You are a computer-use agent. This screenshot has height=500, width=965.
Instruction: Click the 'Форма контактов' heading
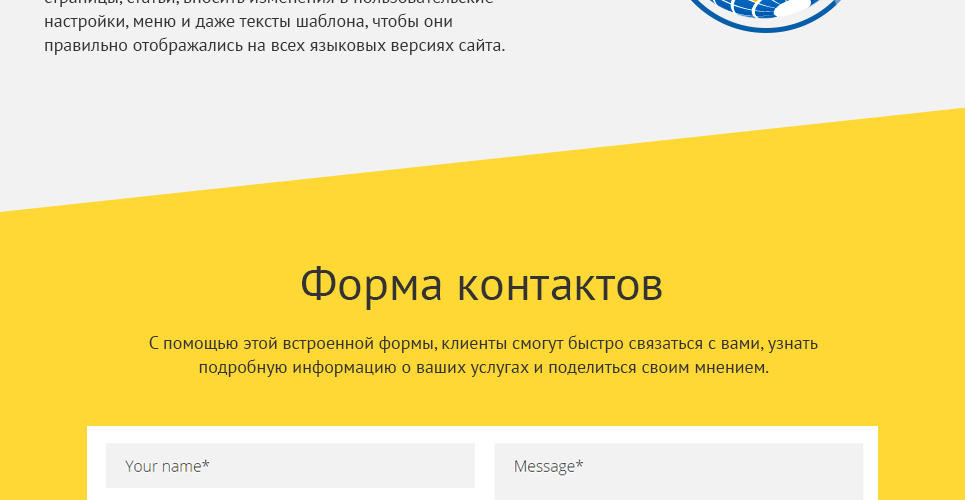coord(482,284)
